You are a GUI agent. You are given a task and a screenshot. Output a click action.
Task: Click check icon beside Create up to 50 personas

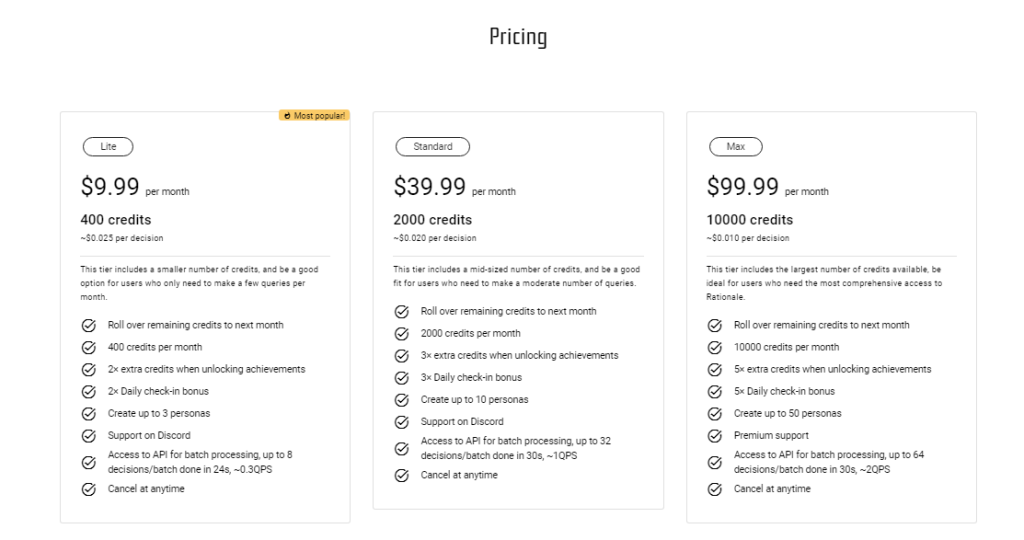(714, 414)
